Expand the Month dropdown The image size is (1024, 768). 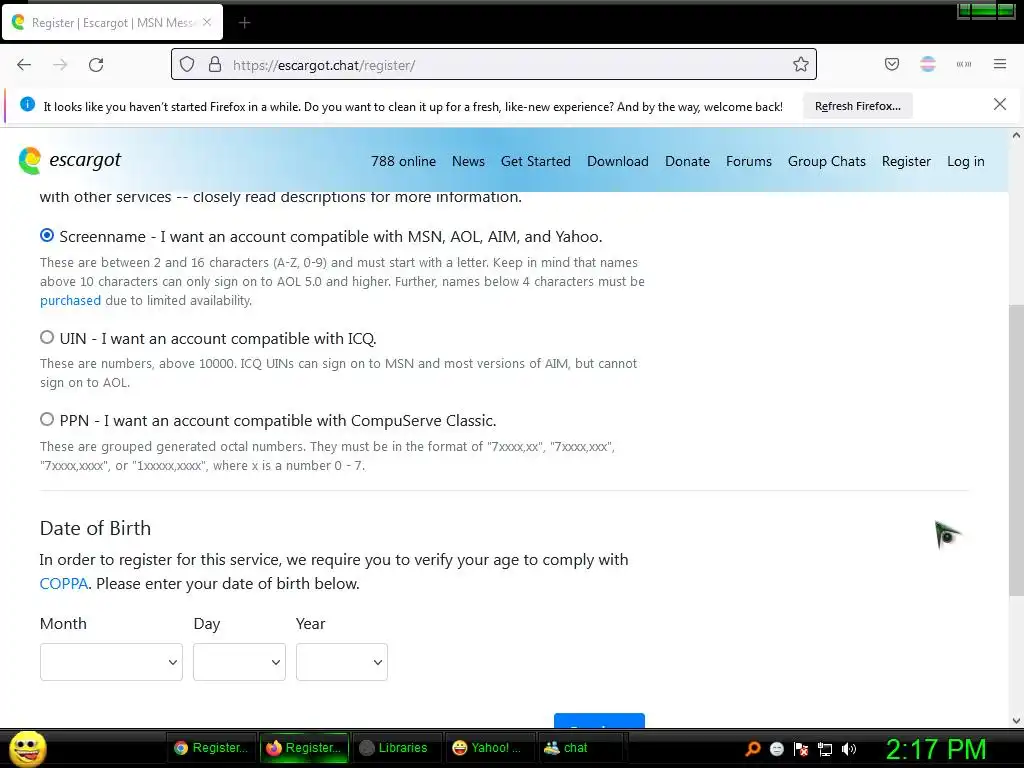point(111,662)
